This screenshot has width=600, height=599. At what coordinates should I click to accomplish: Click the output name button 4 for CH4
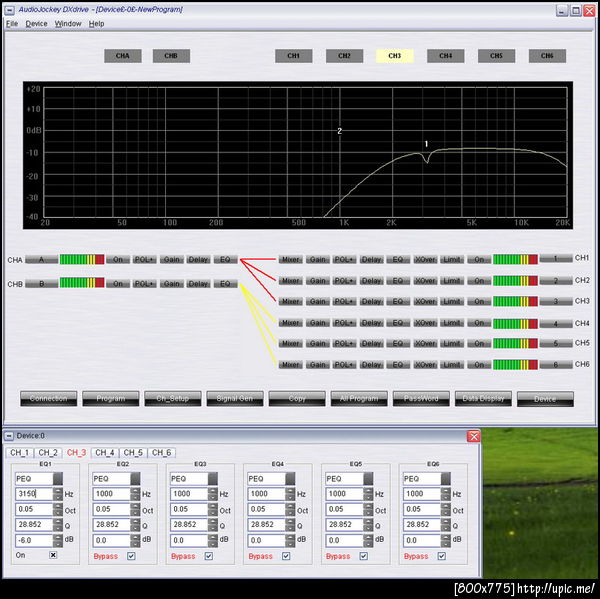[556, 323]
